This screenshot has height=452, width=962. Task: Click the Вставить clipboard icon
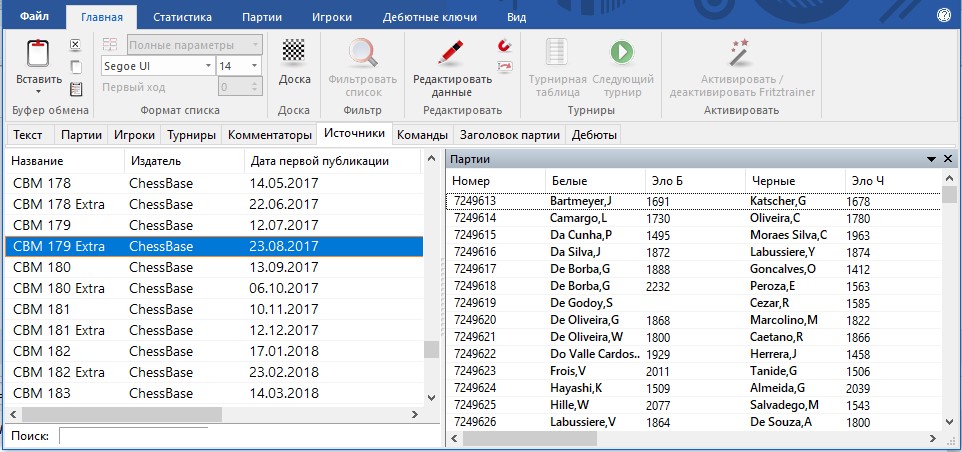37,53
